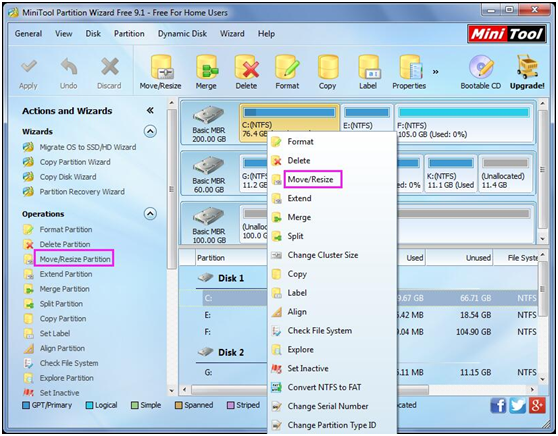The width and height of the screenshot is (558, 436).
Task: Show more toolbar items chevron
Action: point(436,72)
